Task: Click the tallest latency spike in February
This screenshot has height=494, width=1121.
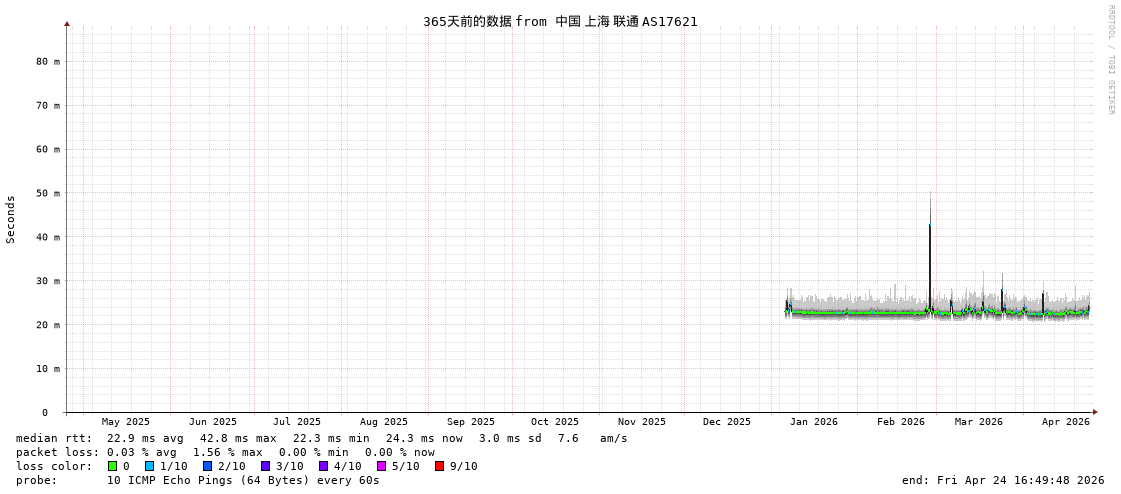Action: tap(929, 230)
